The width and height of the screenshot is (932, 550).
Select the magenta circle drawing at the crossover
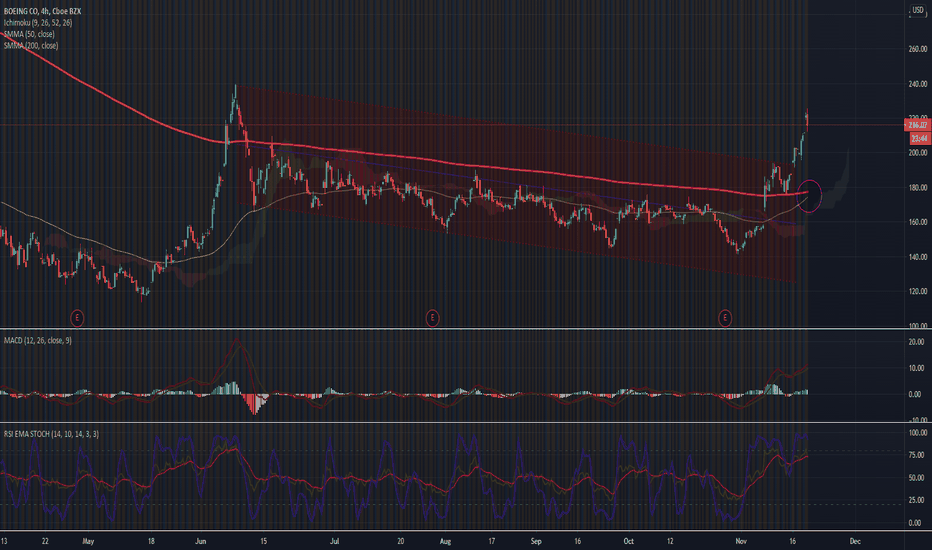[810, 195]
